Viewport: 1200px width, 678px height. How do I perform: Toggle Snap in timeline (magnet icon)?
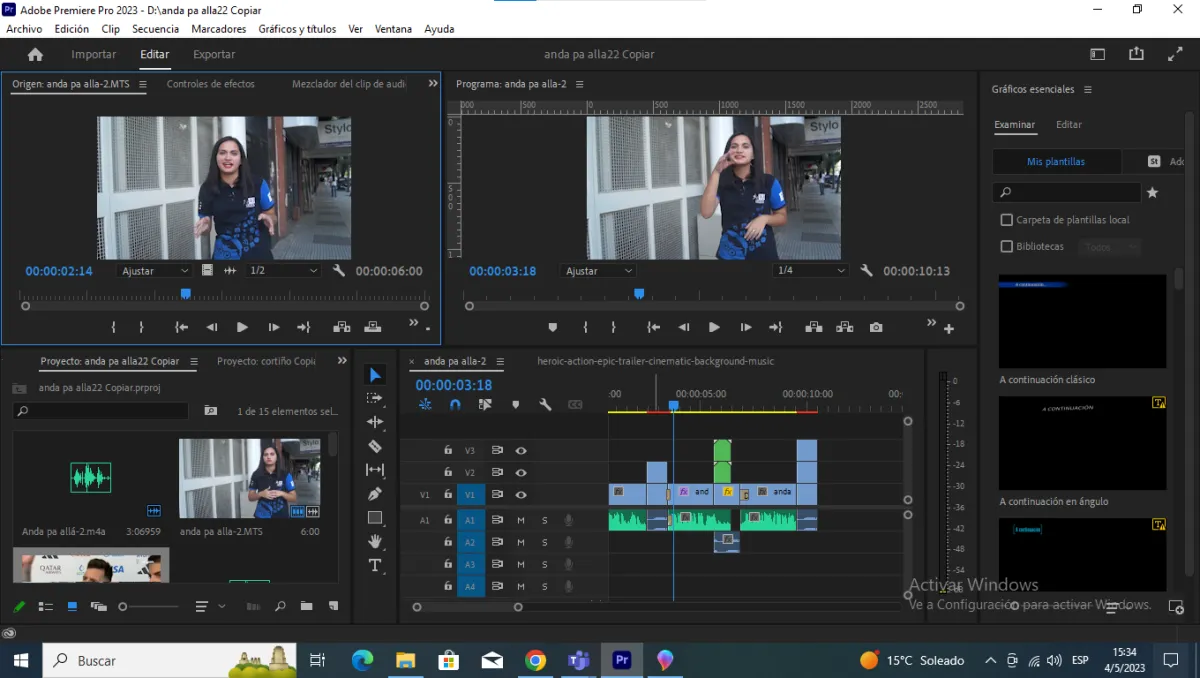(x=455, y=405)
